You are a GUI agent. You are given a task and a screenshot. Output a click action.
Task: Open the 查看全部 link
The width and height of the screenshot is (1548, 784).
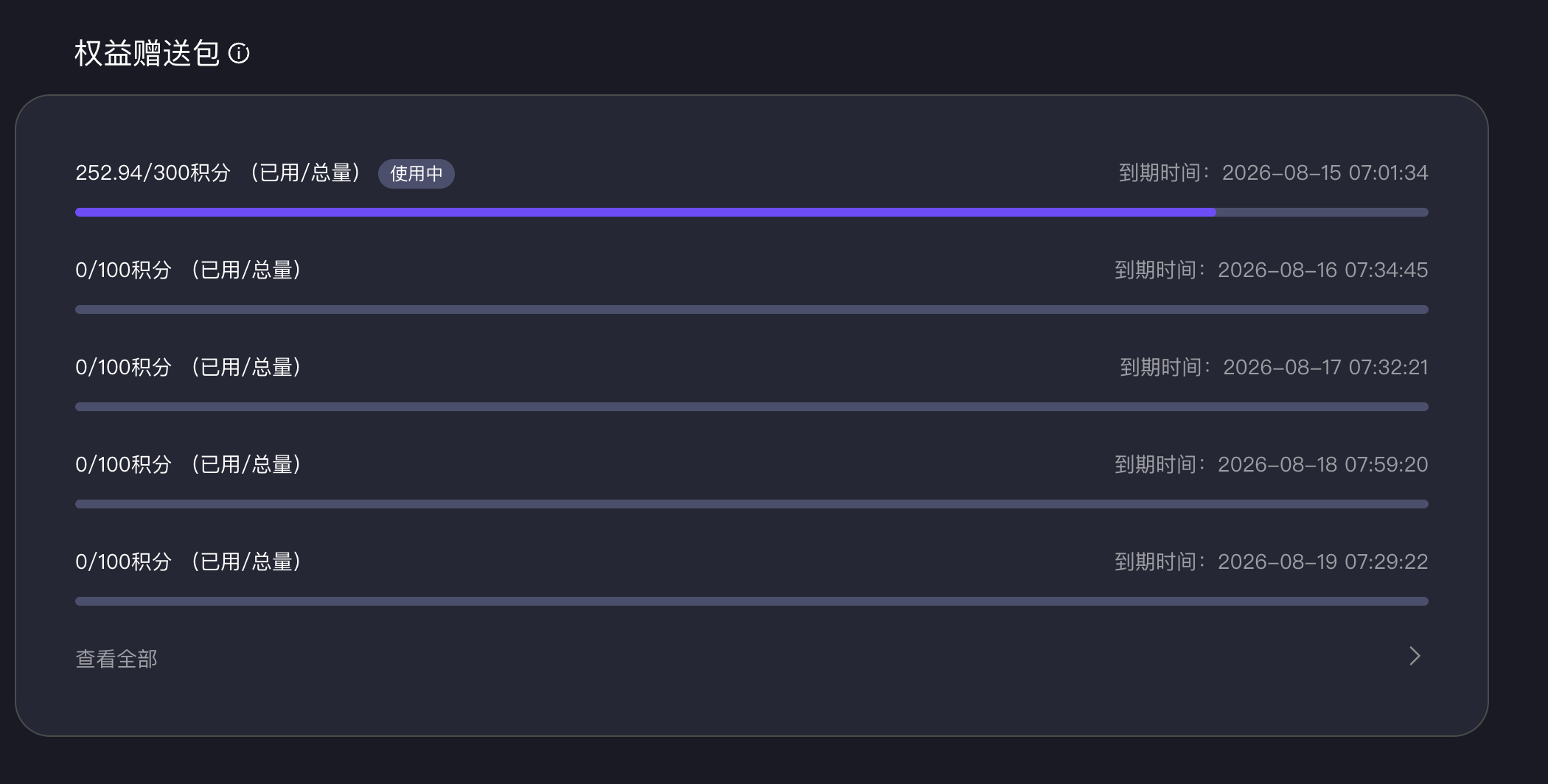click(116, 659)
